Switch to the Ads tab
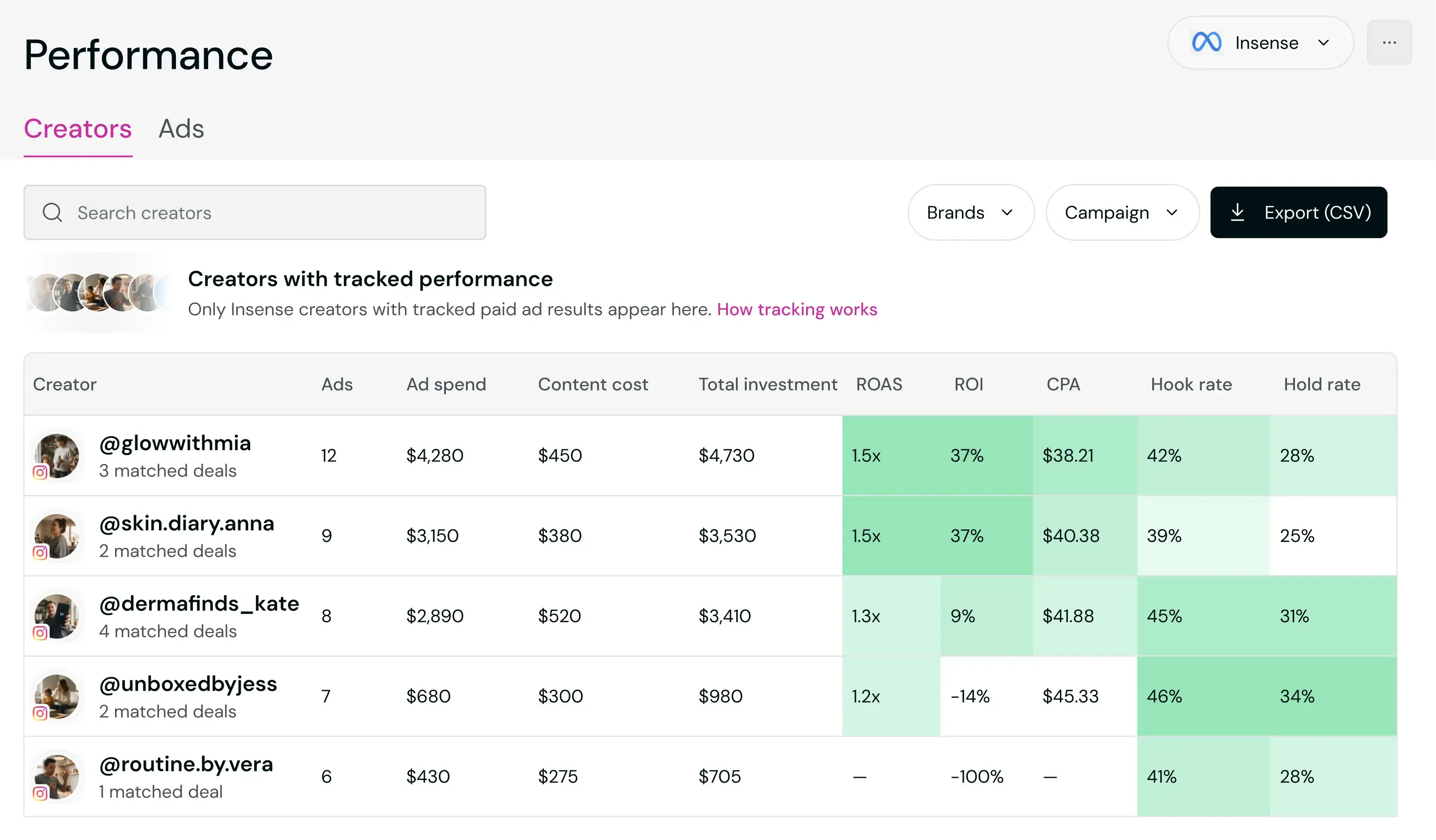Viewport: 1436px width, 840px height. (x=181, y=129)
